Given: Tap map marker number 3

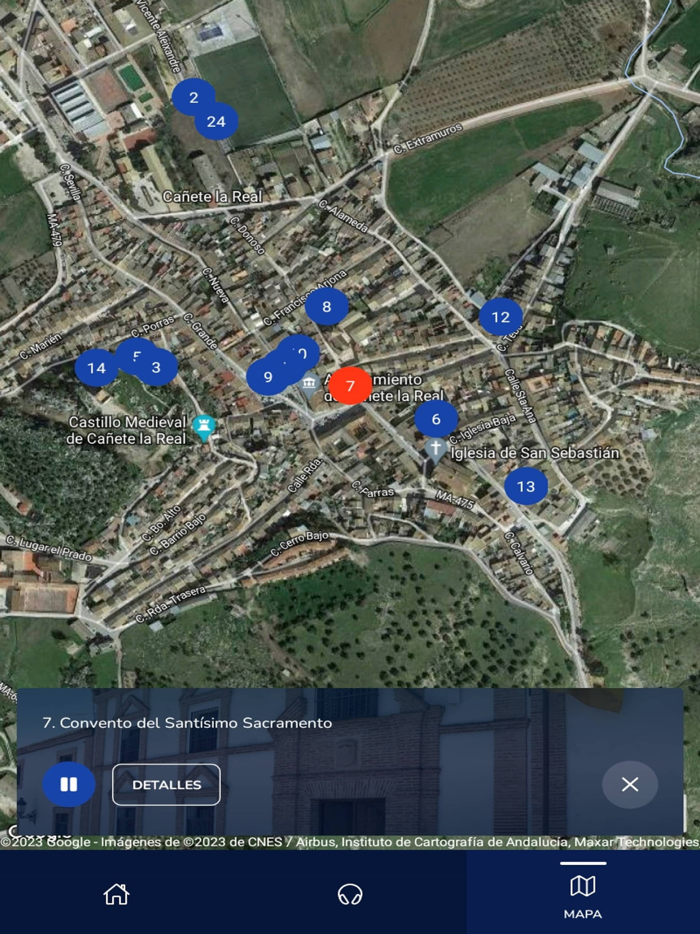Looking at the screenshot, I should [x=156, y=368].
